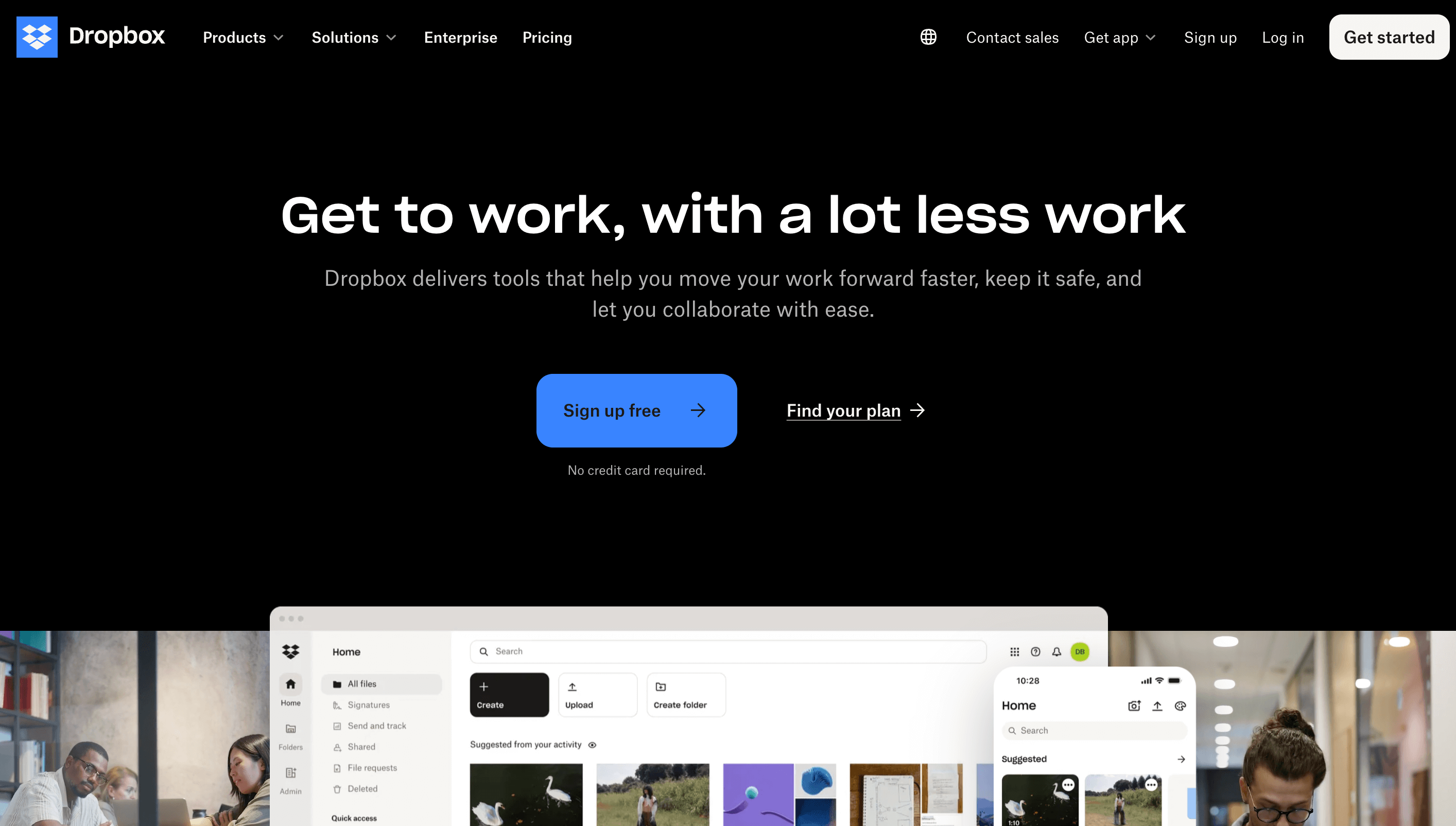Select the Enterprise menu item
The width and height of the screenshot is (1456, 826).
(x=460, y=37)
